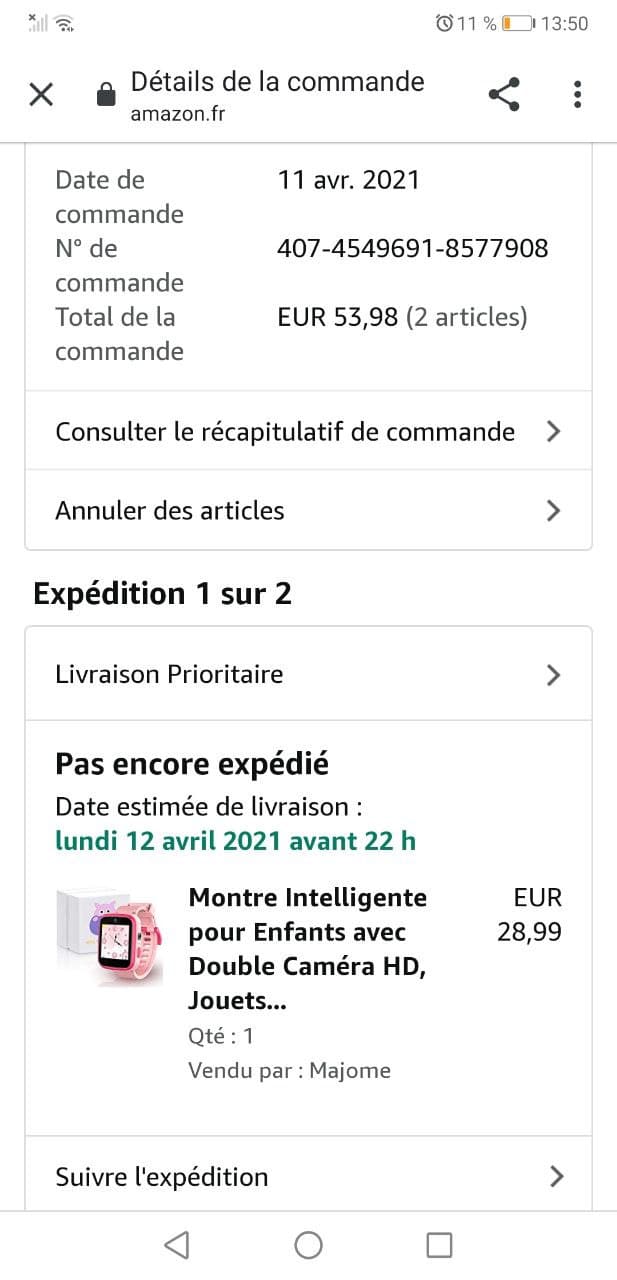
Task: Tap the alarm clock status icon
Action: pyautogui.click(x=444, y=23)
